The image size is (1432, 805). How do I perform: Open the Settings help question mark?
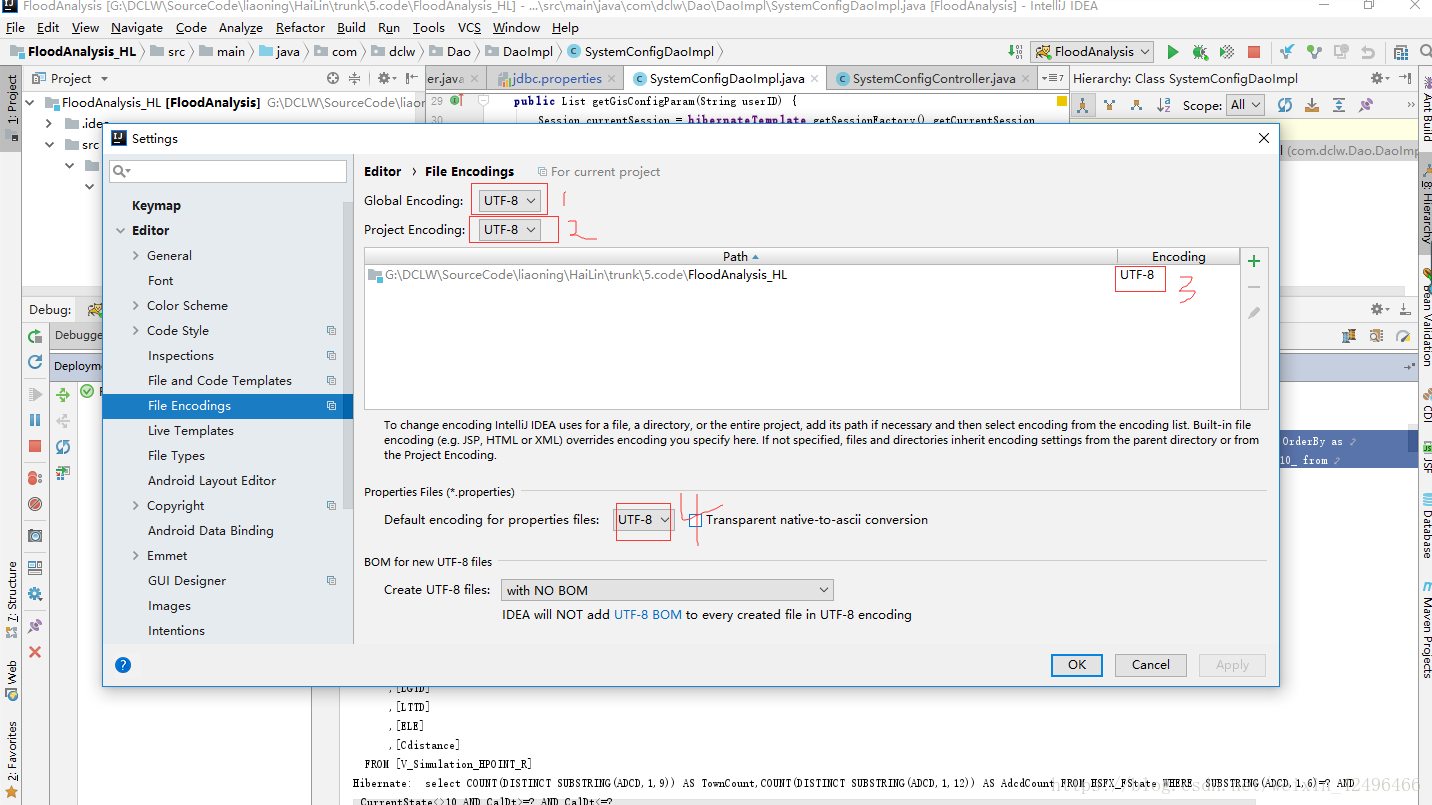coord(123,664)
